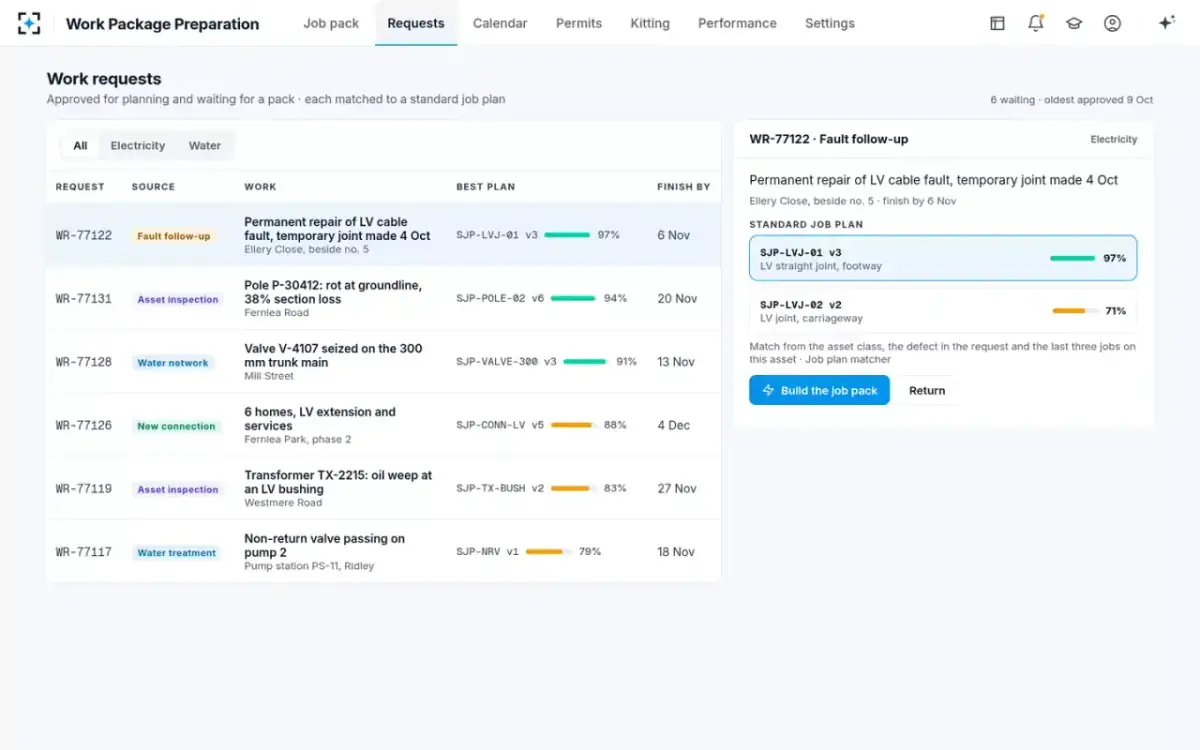Select the Requests tab

[x=416, y=23]
